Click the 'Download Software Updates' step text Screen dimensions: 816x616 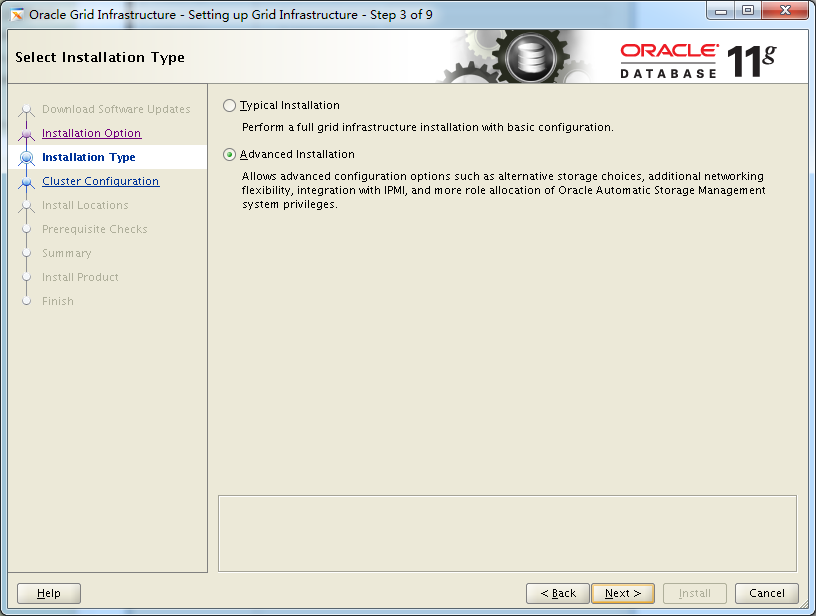116,109
